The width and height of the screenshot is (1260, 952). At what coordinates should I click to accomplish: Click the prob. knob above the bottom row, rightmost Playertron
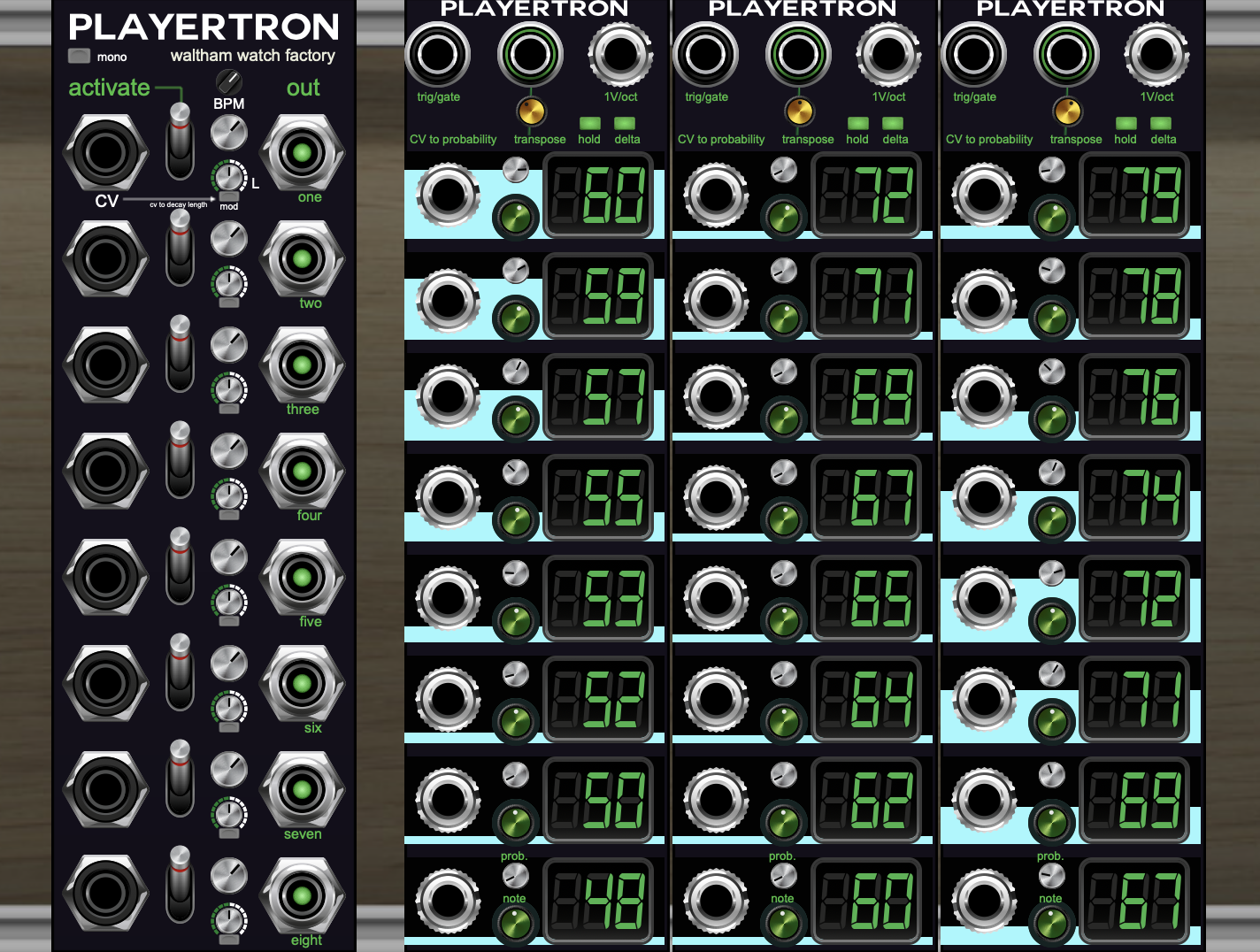[x=1052, y=875]
